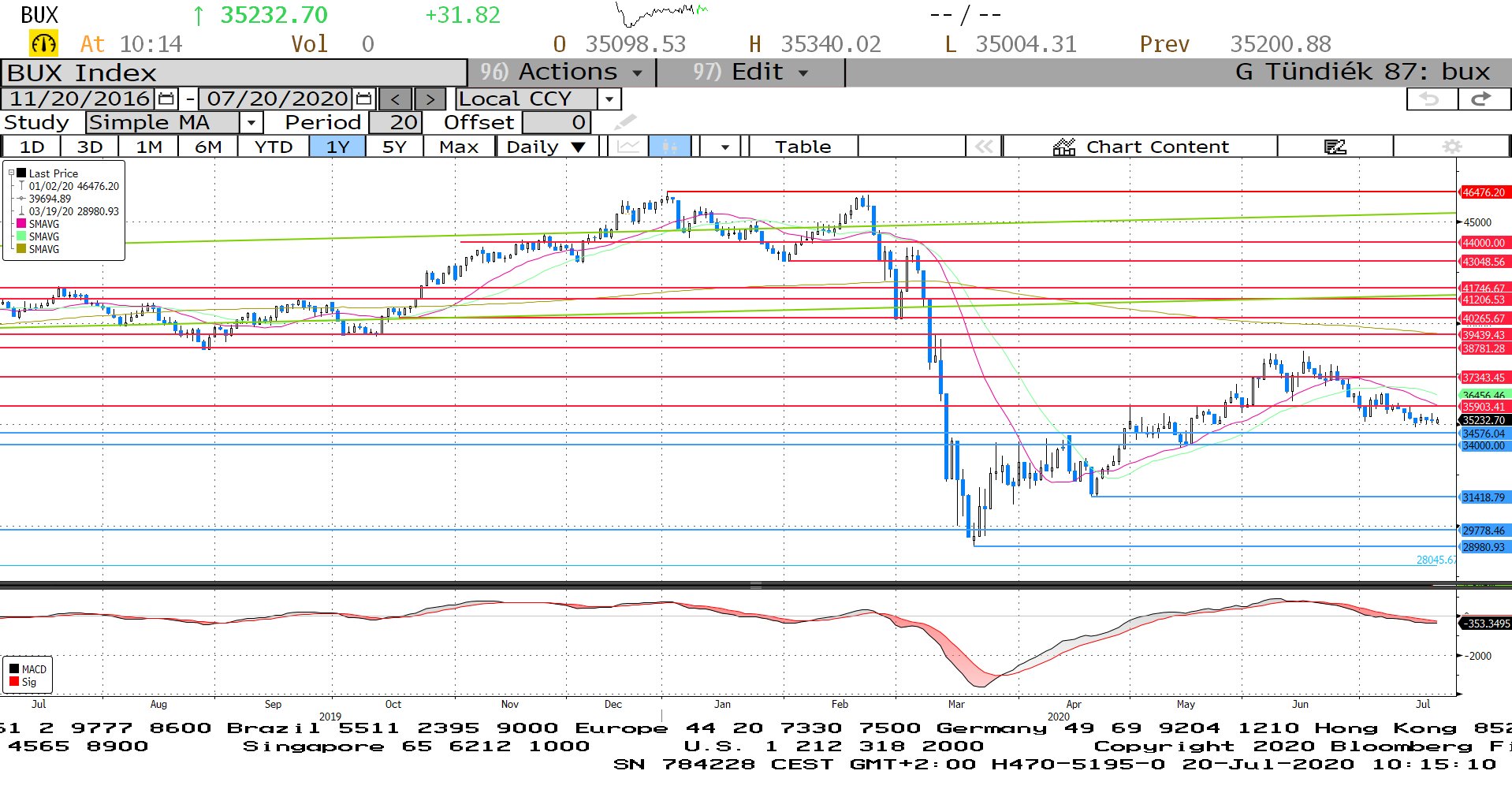Click the double-chevron collapse panel icon
This screenshot has width=1512, height=808.
pyautogui.click(x=984, y=147)
